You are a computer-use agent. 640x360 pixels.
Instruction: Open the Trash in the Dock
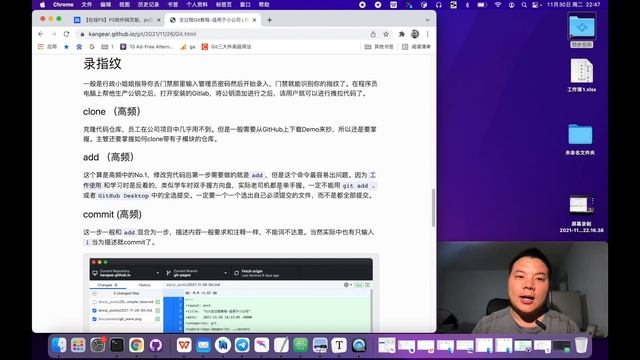(581, 345)
